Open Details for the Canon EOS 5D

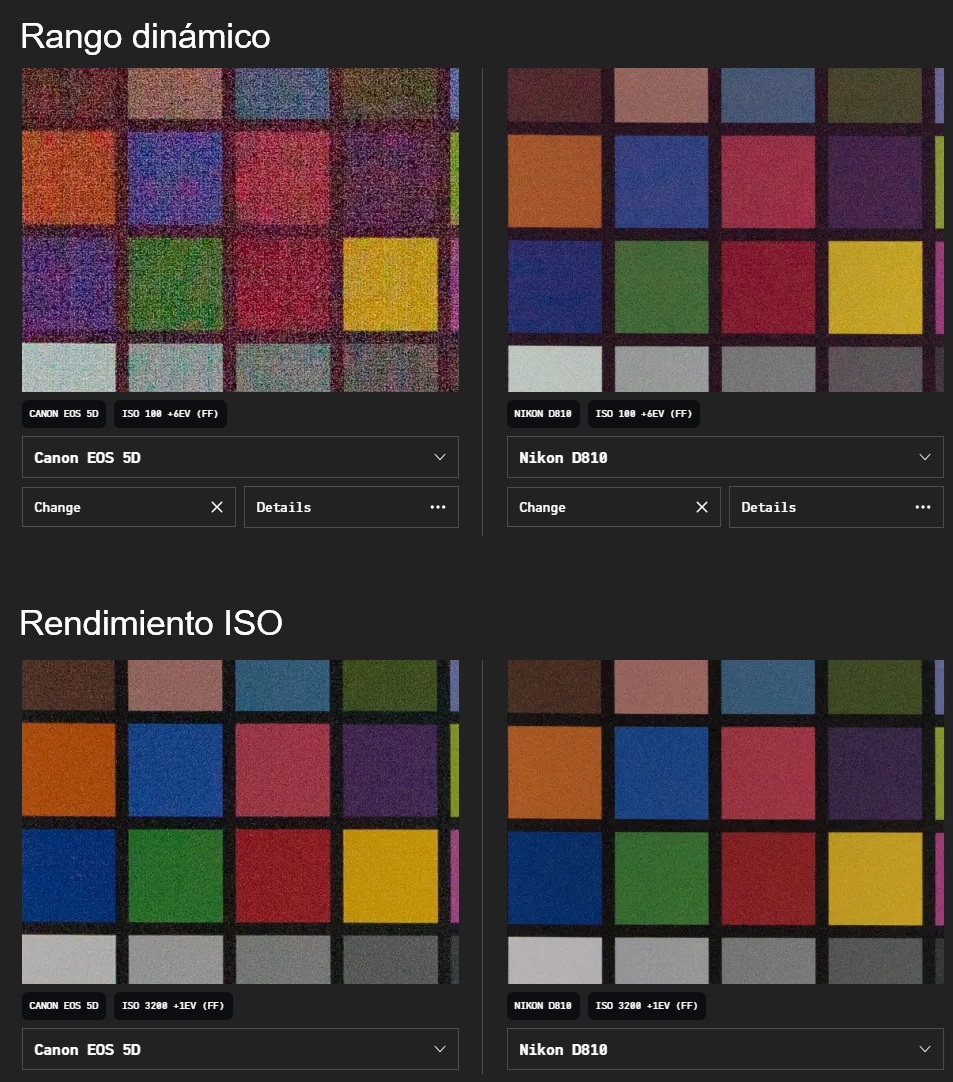tap(351, 507)
